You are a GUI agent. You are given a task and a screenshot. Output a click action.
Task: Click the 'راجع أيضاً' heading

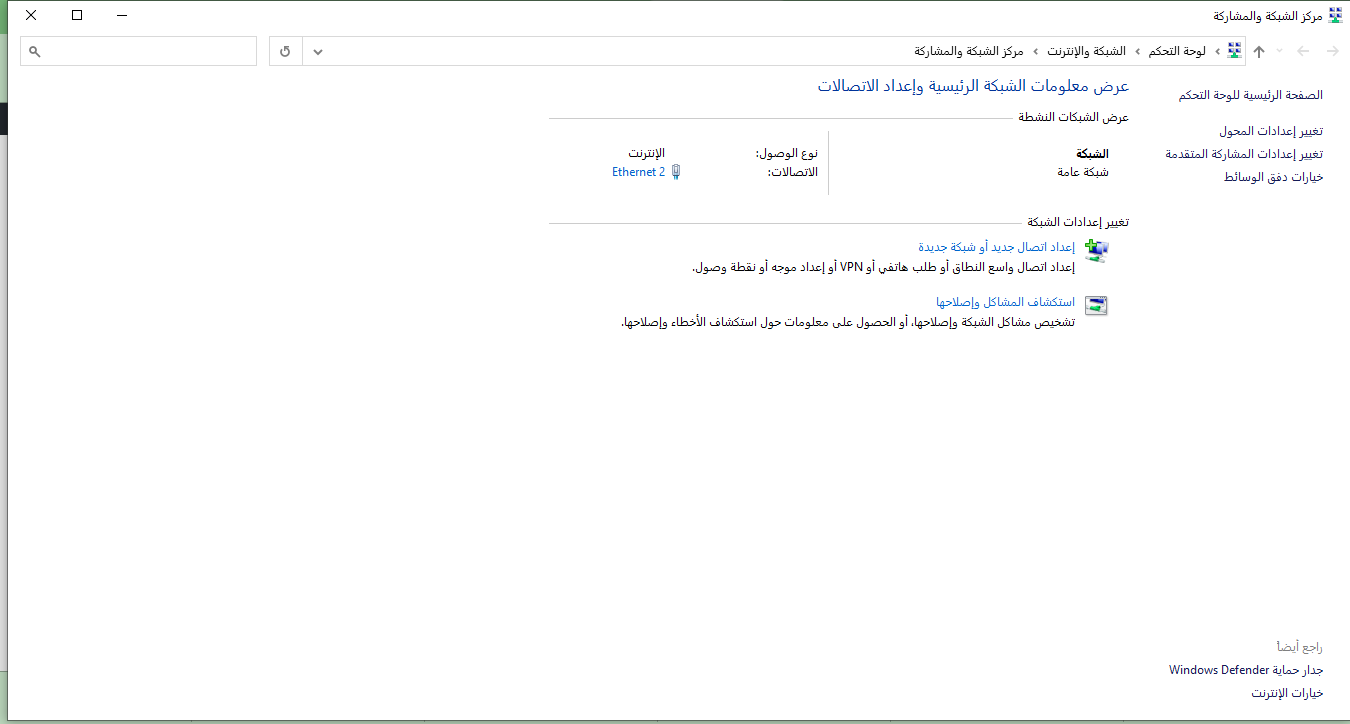(1300, 647)
